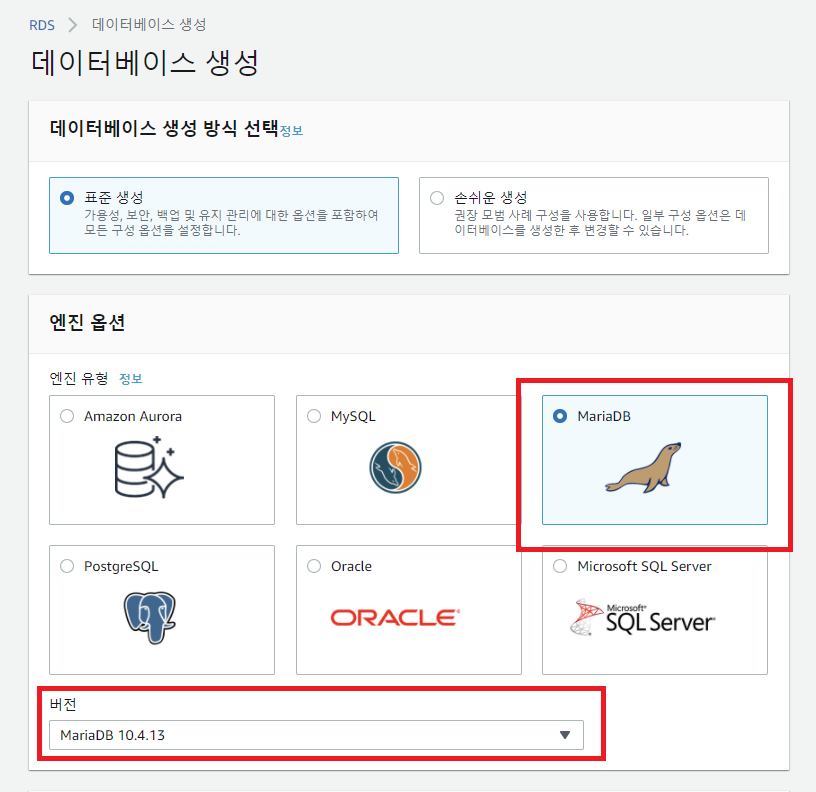Viewport: 816px width, 792px height.
Task: Click the 엔진 옵션 section heading
Action: (87, 322)
